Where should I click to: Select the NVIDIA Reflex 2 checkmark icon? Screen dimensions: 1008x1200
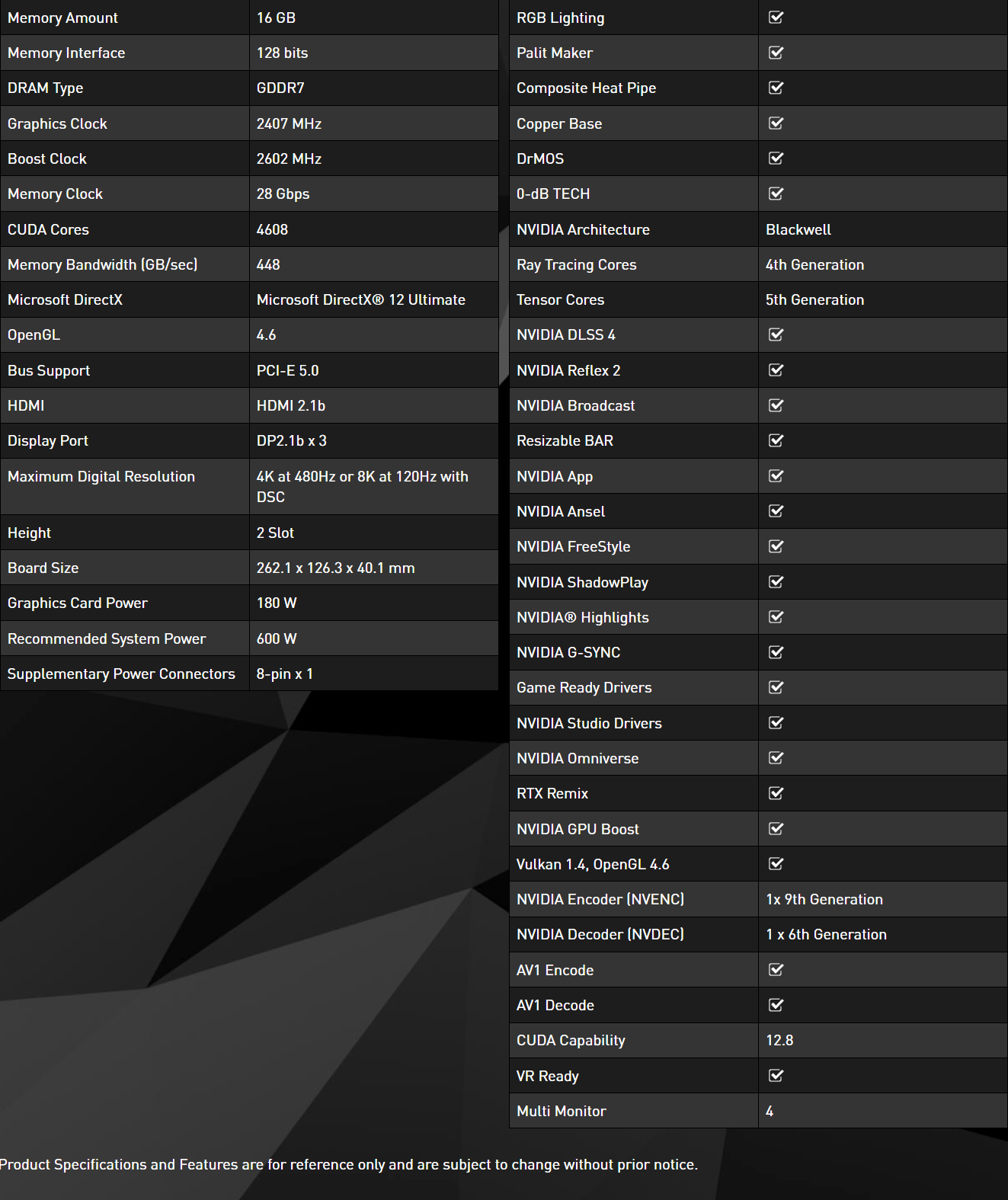776,370
